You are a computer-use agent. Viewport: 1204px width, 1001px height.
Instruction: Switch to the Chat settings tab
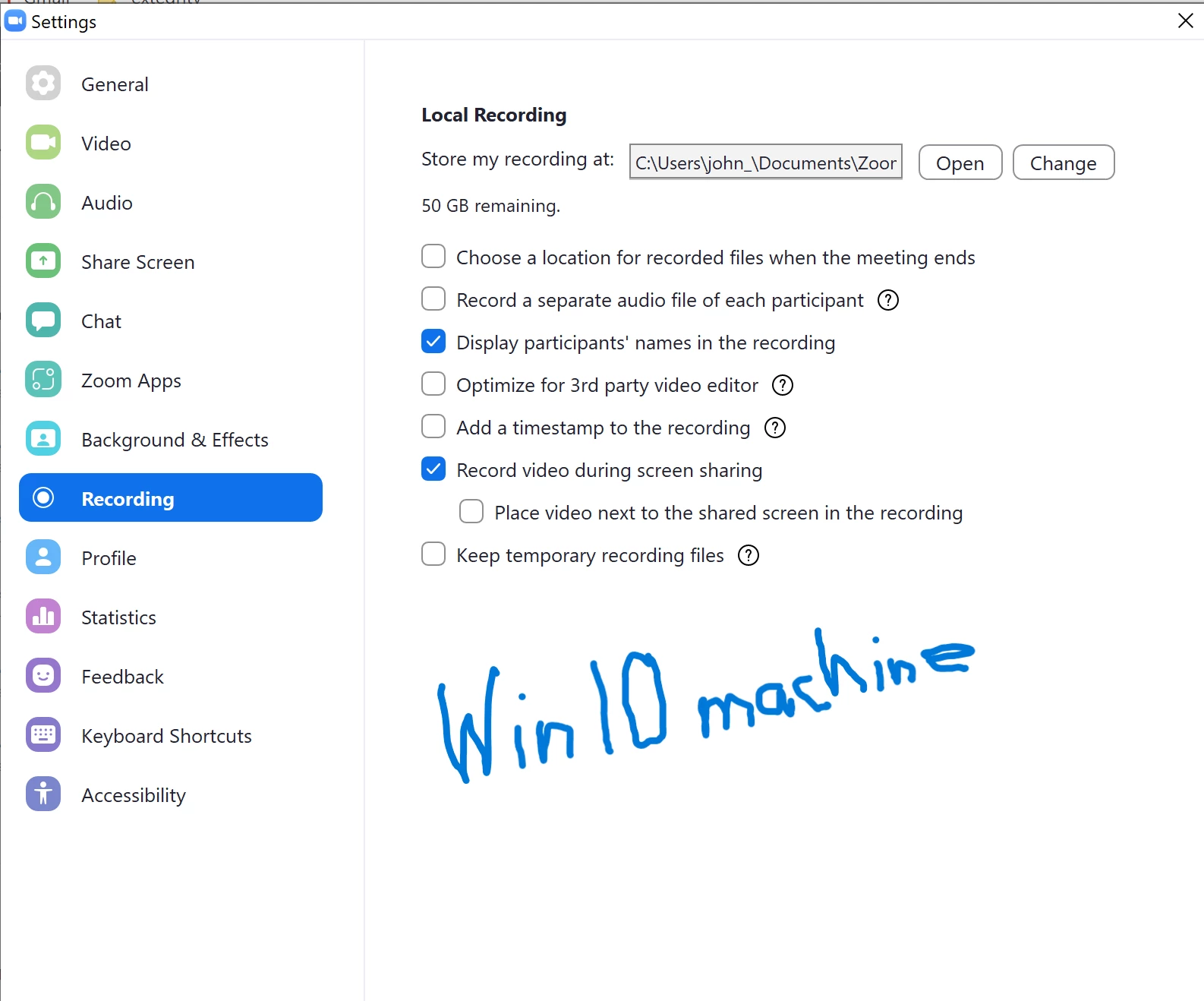tap(101, 321)
